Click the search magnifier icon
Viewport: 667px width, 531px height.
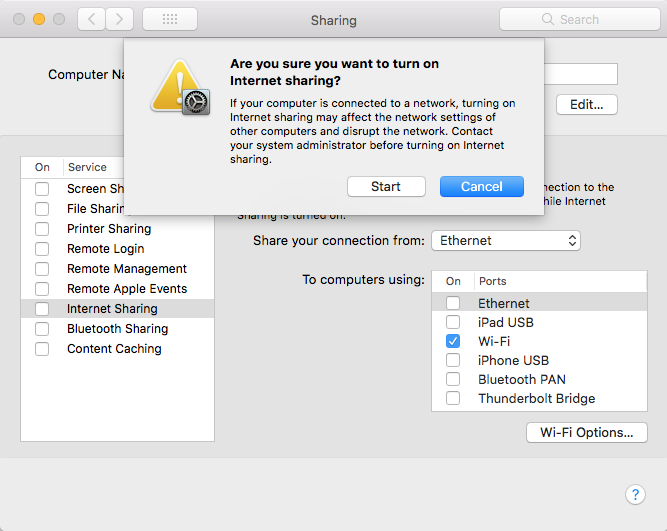[547, 19]
